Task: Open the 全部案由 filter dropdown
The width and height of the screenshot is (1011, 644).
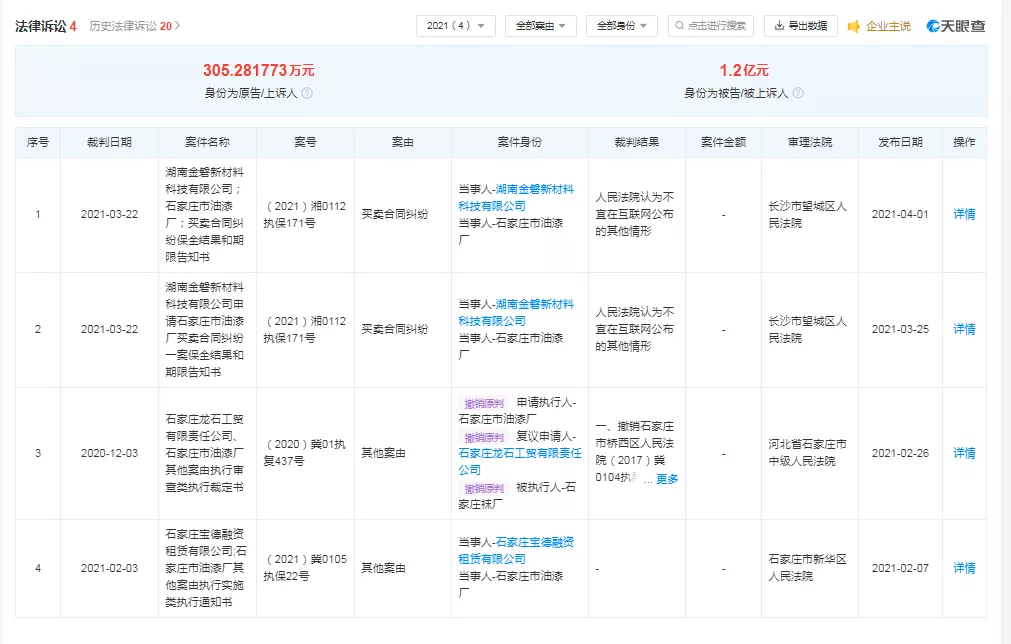Action: coord(540,26)
